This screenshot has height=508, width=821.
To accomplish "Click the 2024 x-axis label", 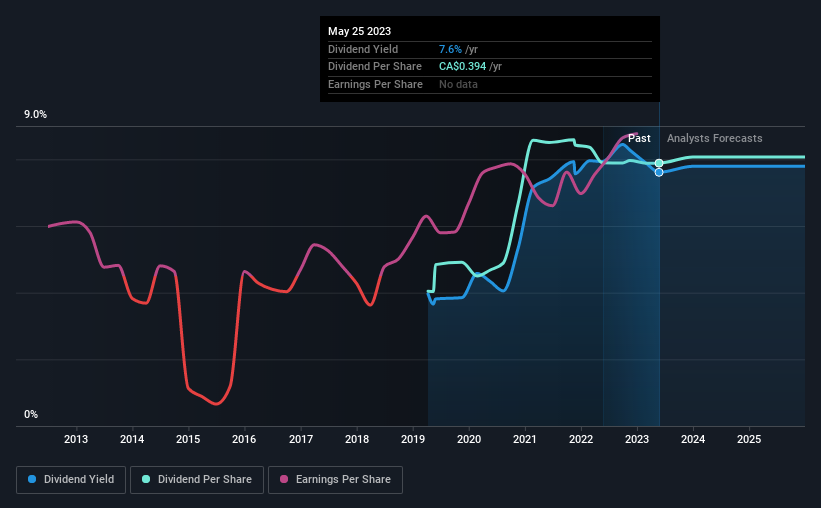I will pos(693,439).
